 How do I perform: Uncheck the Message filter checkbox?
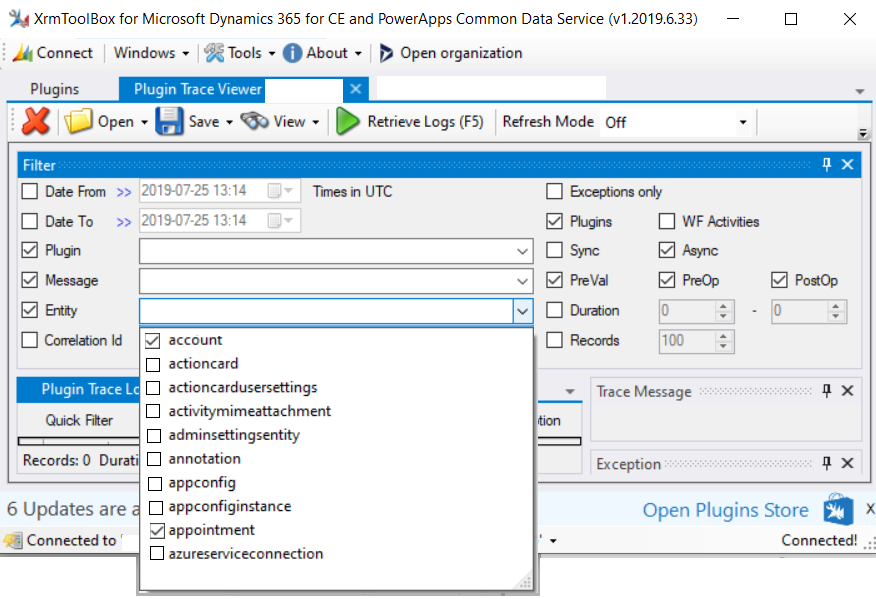coord(30,280)
